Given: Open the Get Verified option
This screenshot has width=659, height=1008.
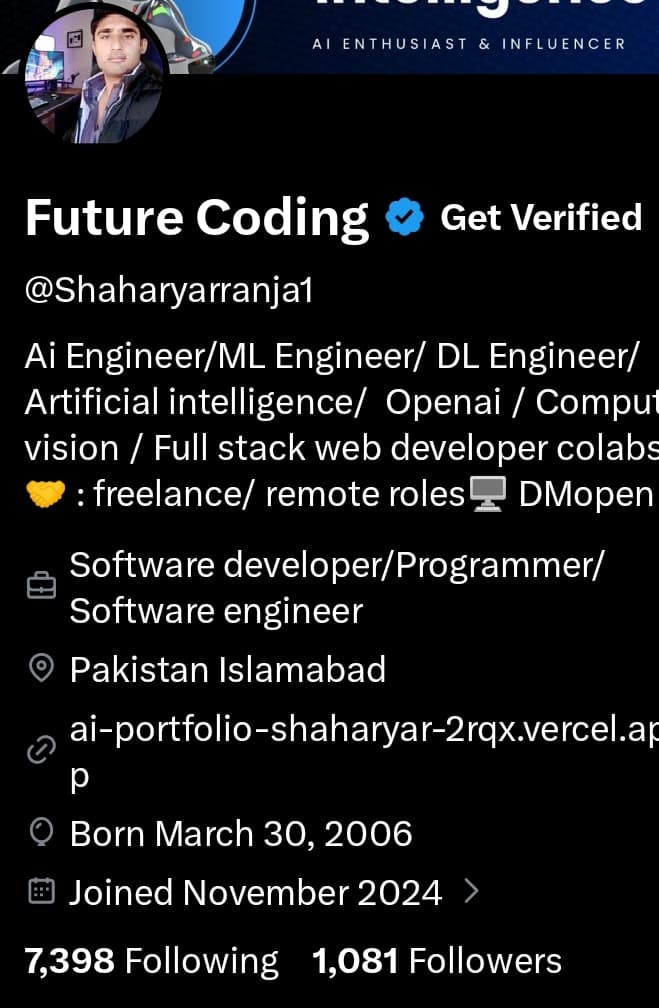Looking at the screenshot, I should point(541,217).
